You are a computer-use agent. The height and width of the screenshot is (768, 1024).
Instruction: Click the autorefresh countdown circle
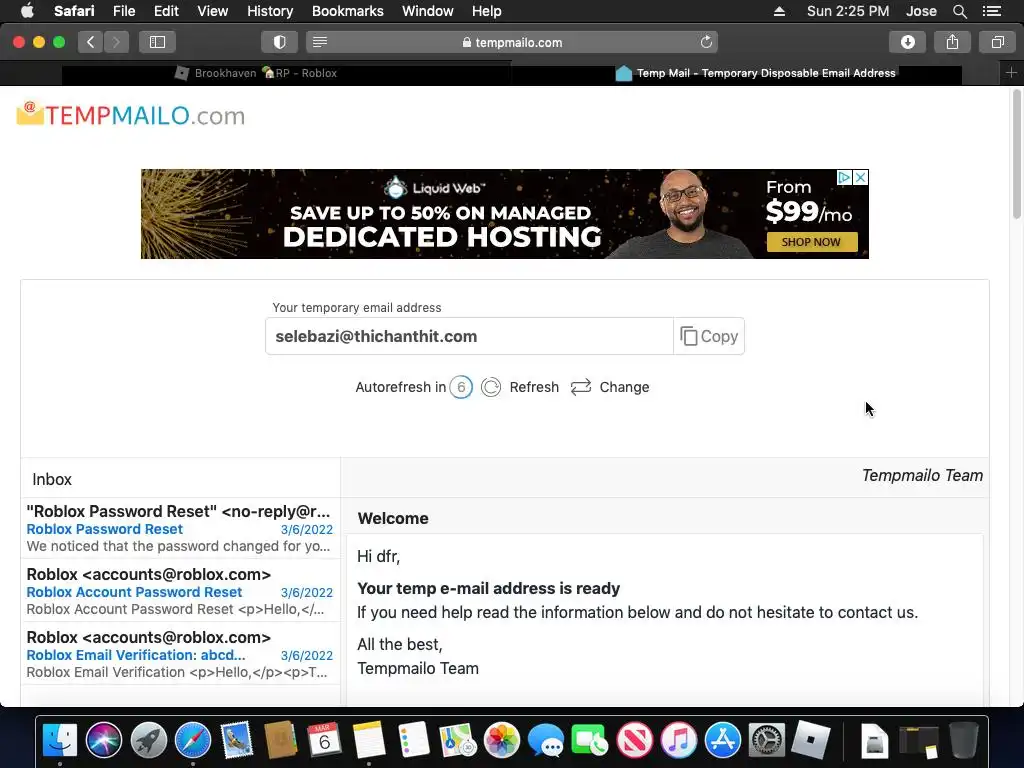[x=461, y=387]
